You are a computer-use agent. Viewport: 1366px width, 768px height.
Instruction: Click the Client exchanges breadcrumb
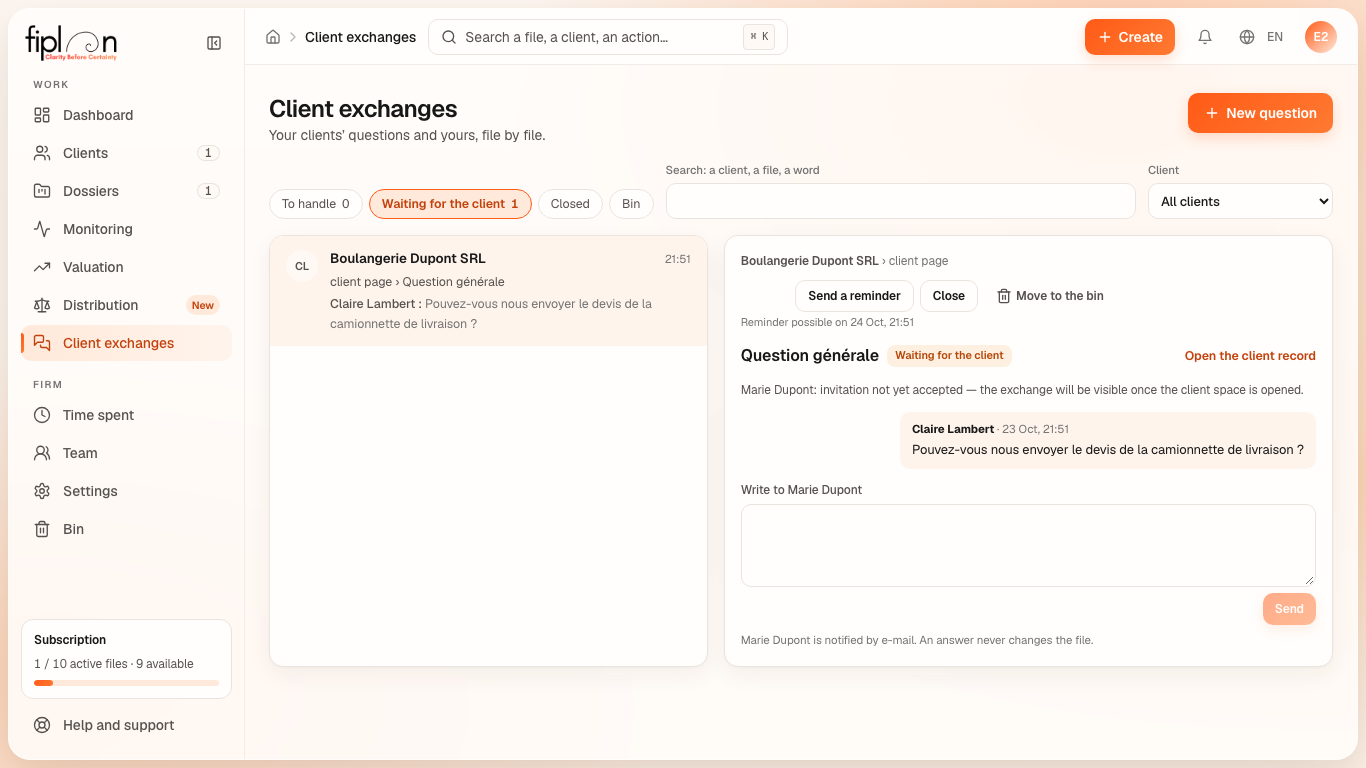pos(360,37)
